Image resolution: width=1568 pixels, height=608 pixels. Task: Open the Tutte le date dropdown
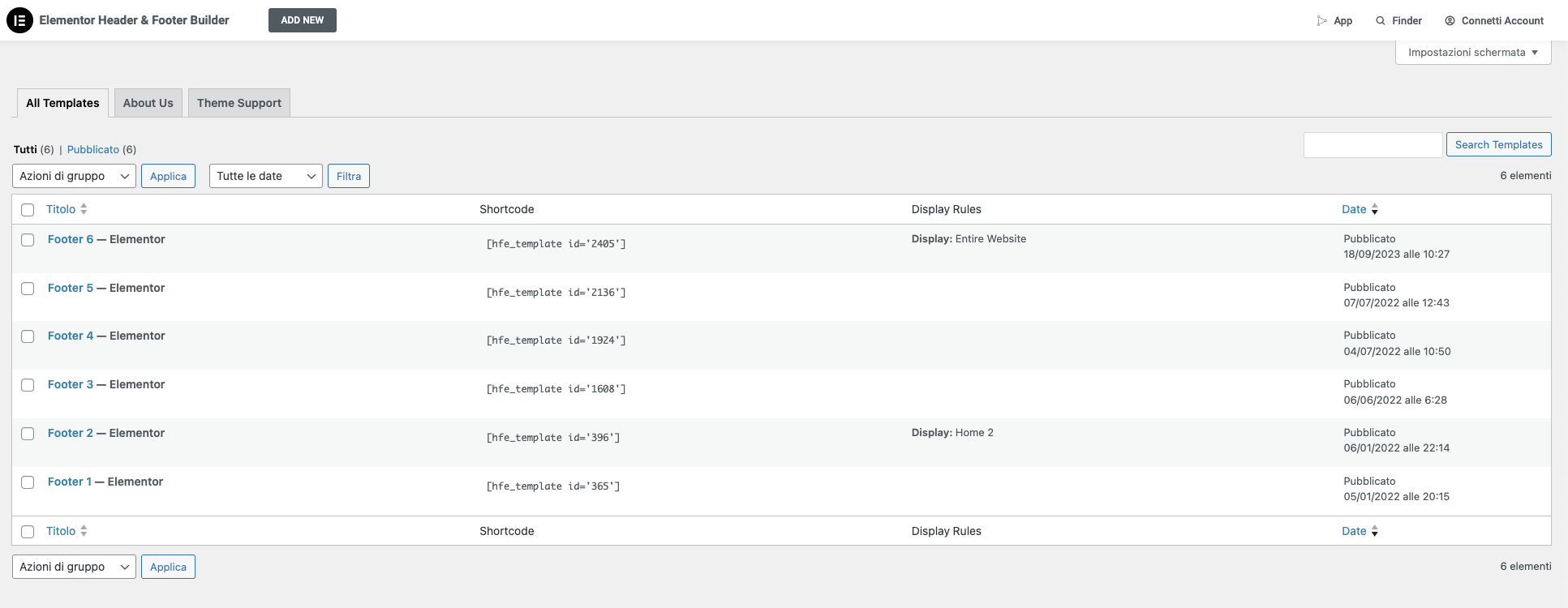click(265, 176)
